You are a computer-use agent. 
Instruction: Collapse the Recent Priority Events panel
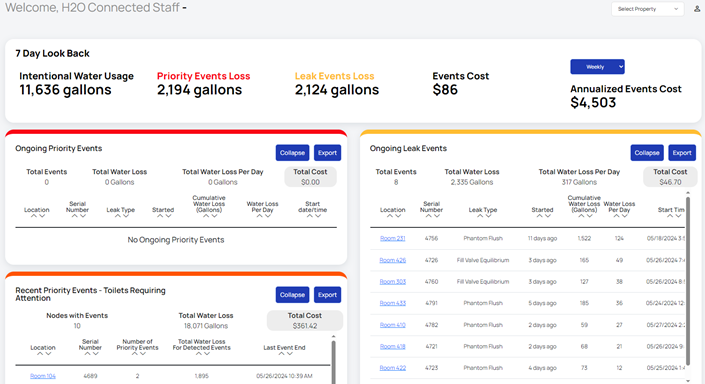(x=292, y=295)
